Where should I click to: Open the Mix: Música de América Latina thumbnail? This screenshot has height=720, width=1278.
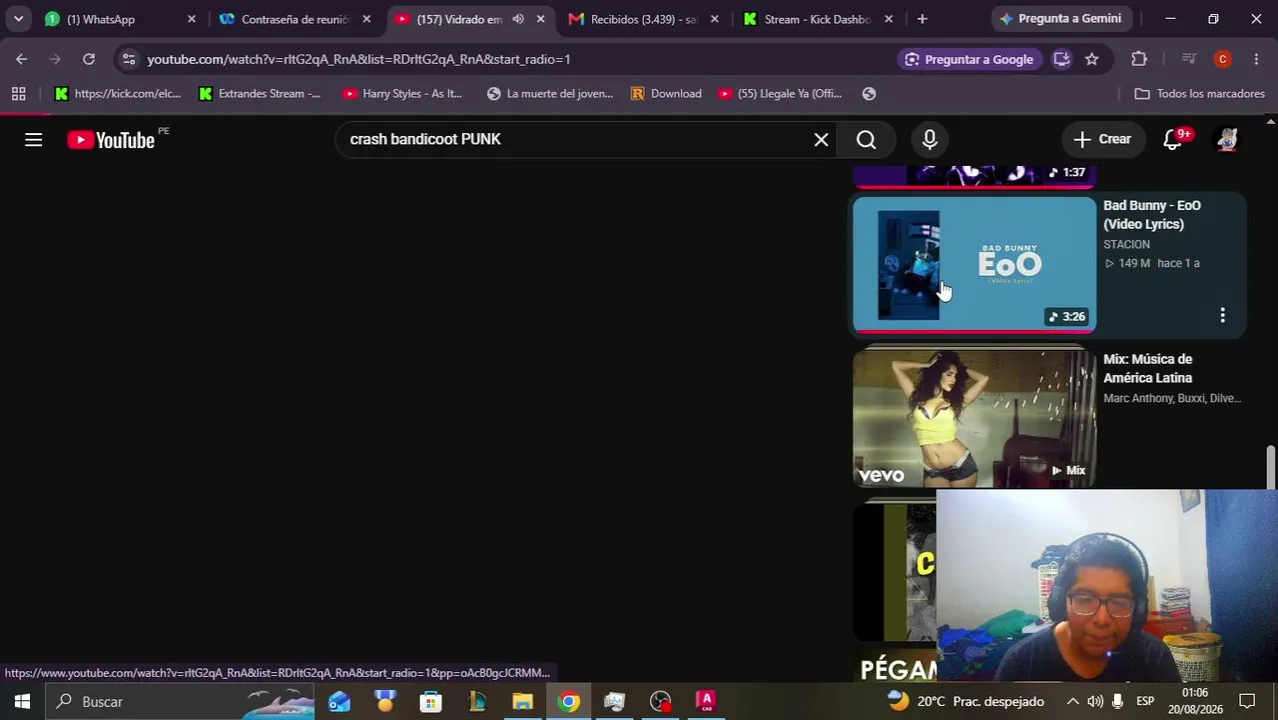coord(974,418)
